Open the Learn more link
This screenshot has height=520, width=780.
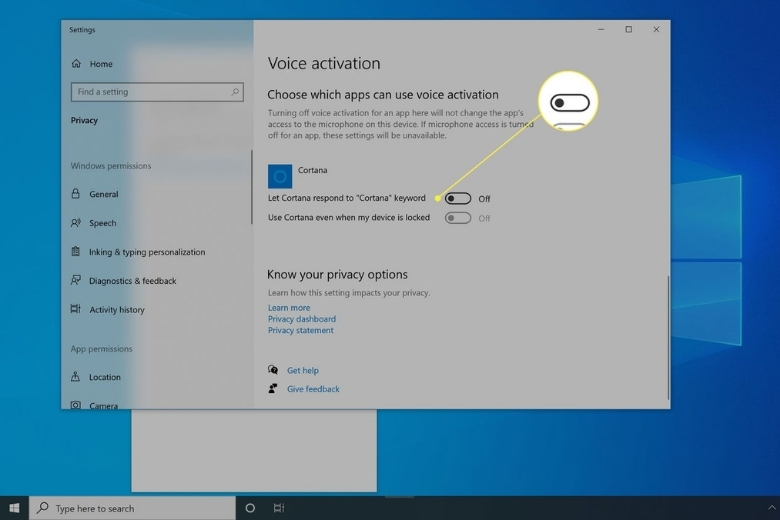pos(289,308)
